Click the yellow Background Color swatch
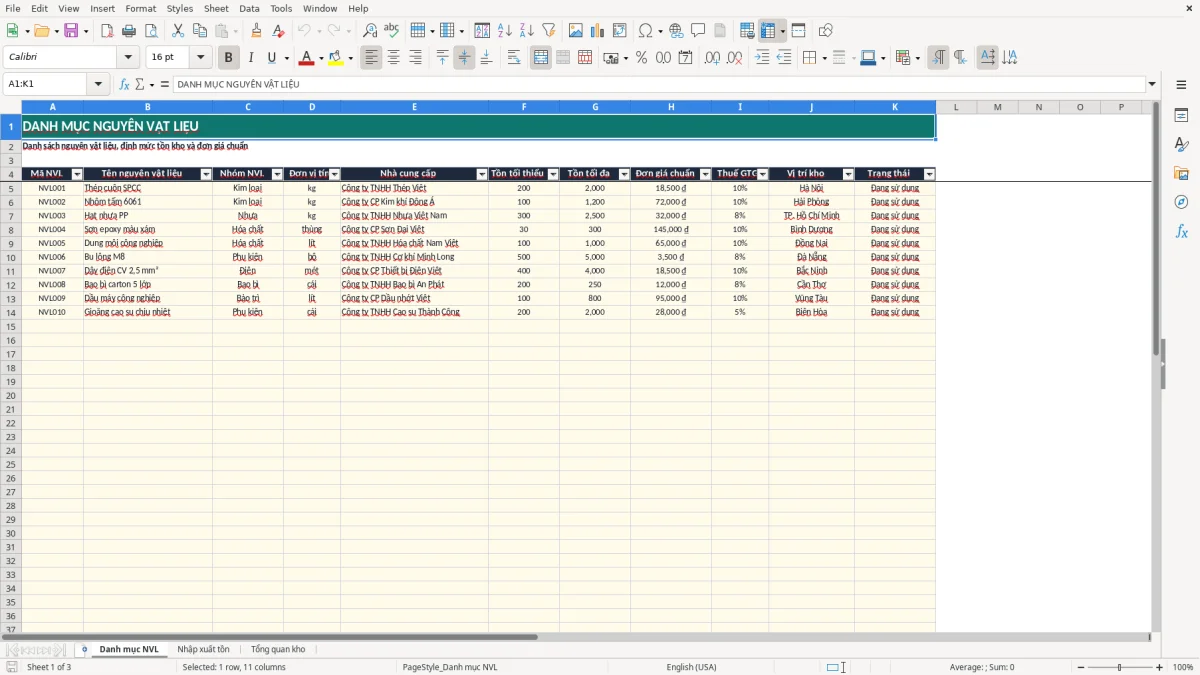The height and width of the screenshot is (675, 1200). (335, 58)
